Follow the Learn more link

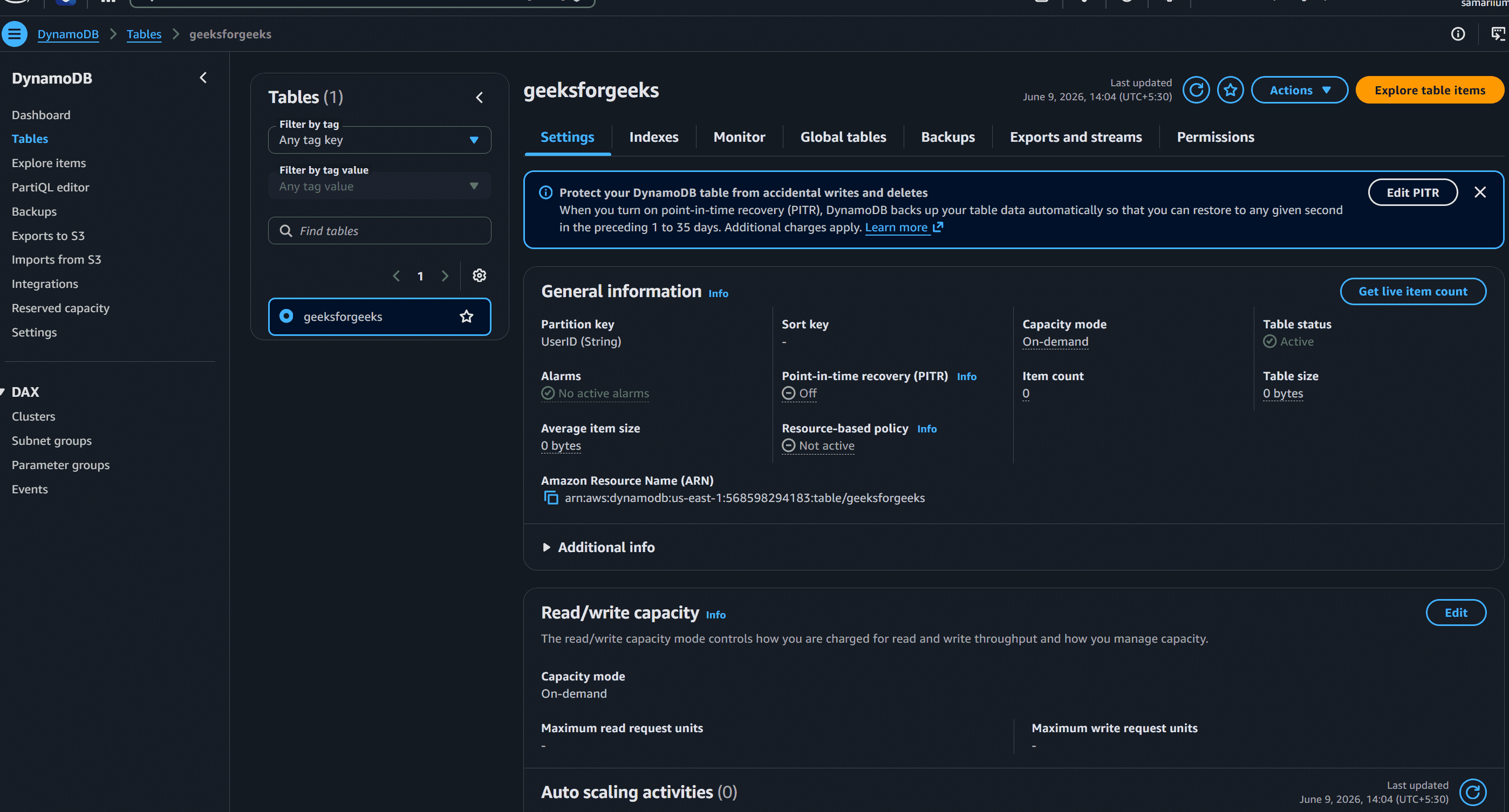point(896,227)
